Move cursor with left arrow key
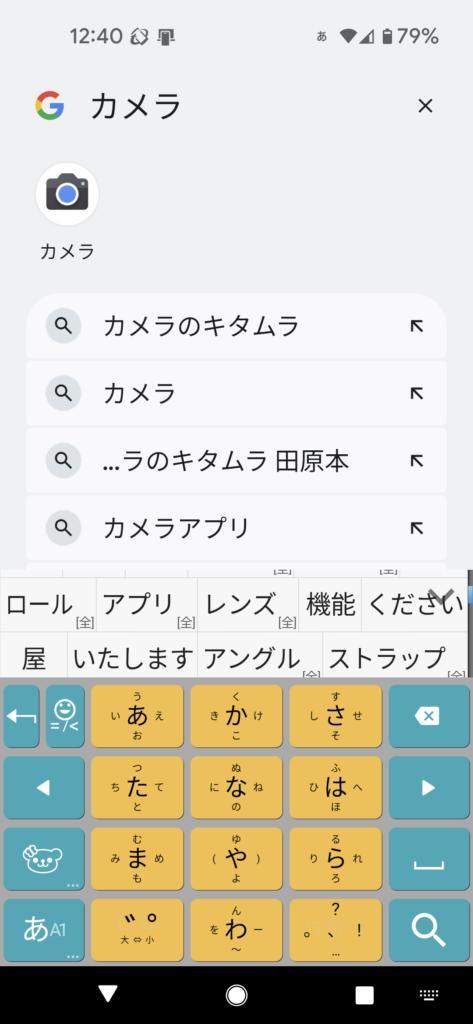The width and height of the screenshot is (473, 1024). coord(44,788)
